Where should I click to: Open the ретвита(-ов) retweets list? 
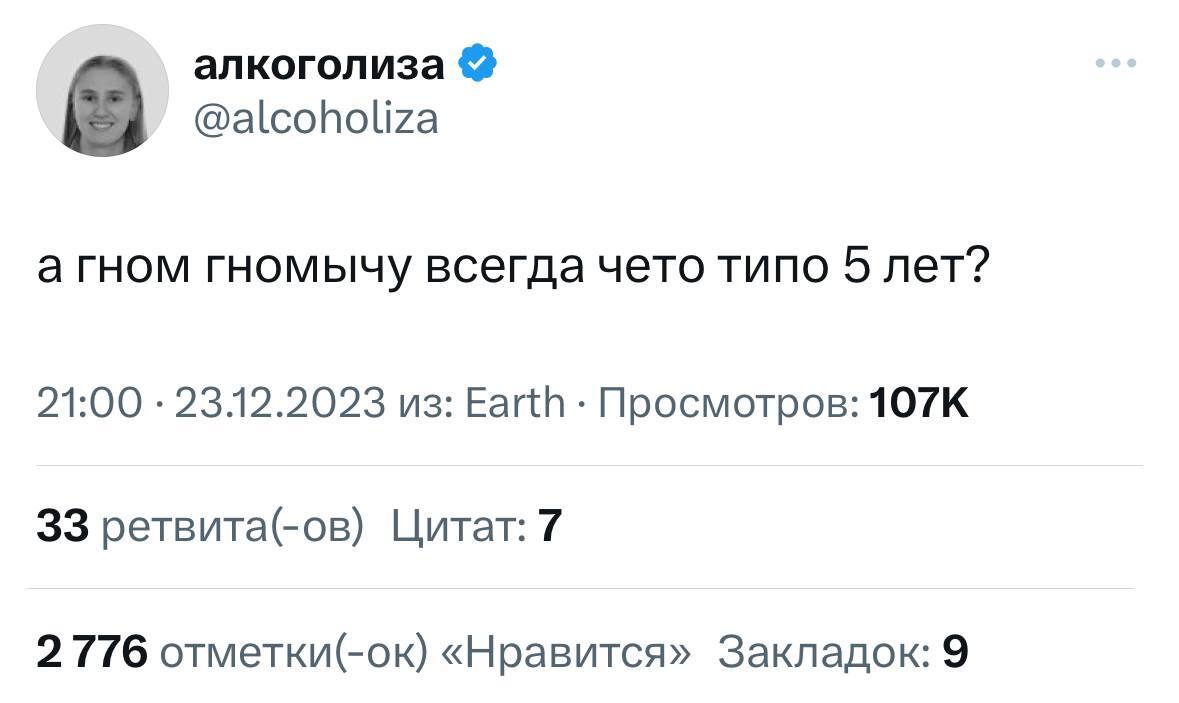pyautogui.click(x=234, y=525)
